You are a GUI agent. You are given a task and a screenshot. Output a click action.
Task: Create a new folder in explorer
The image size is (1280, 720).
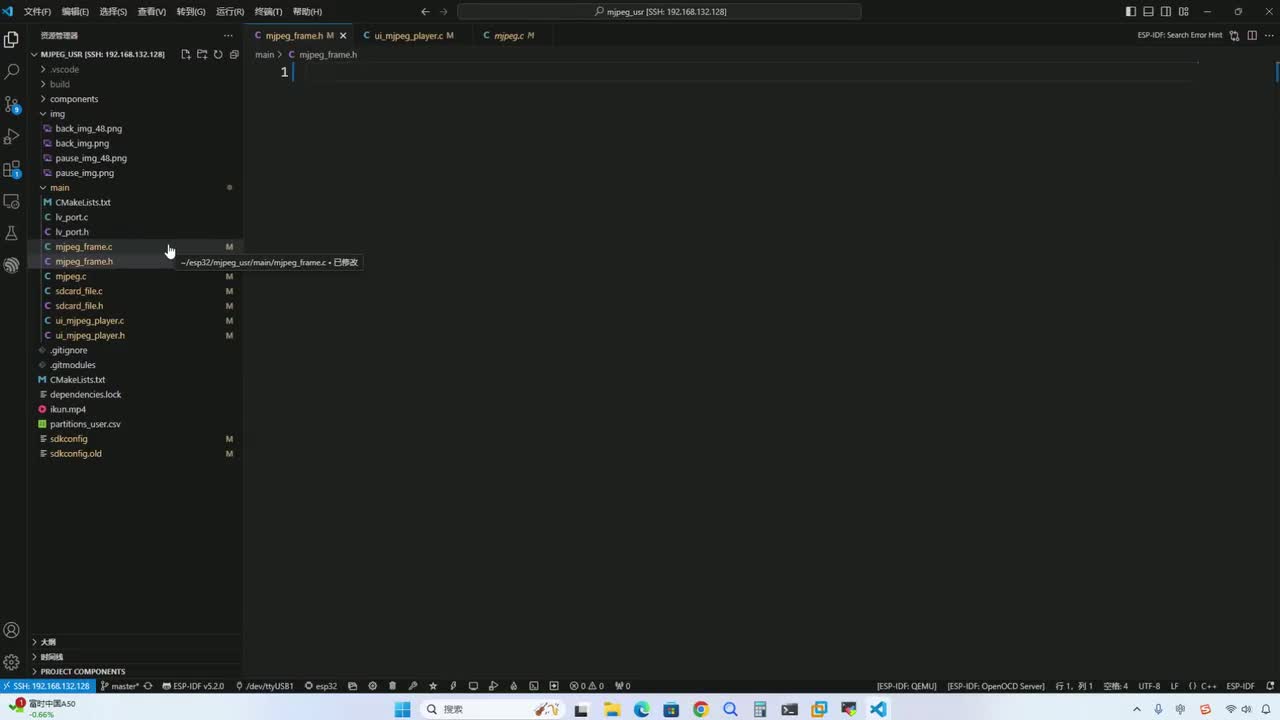click(x=202, y=54)
